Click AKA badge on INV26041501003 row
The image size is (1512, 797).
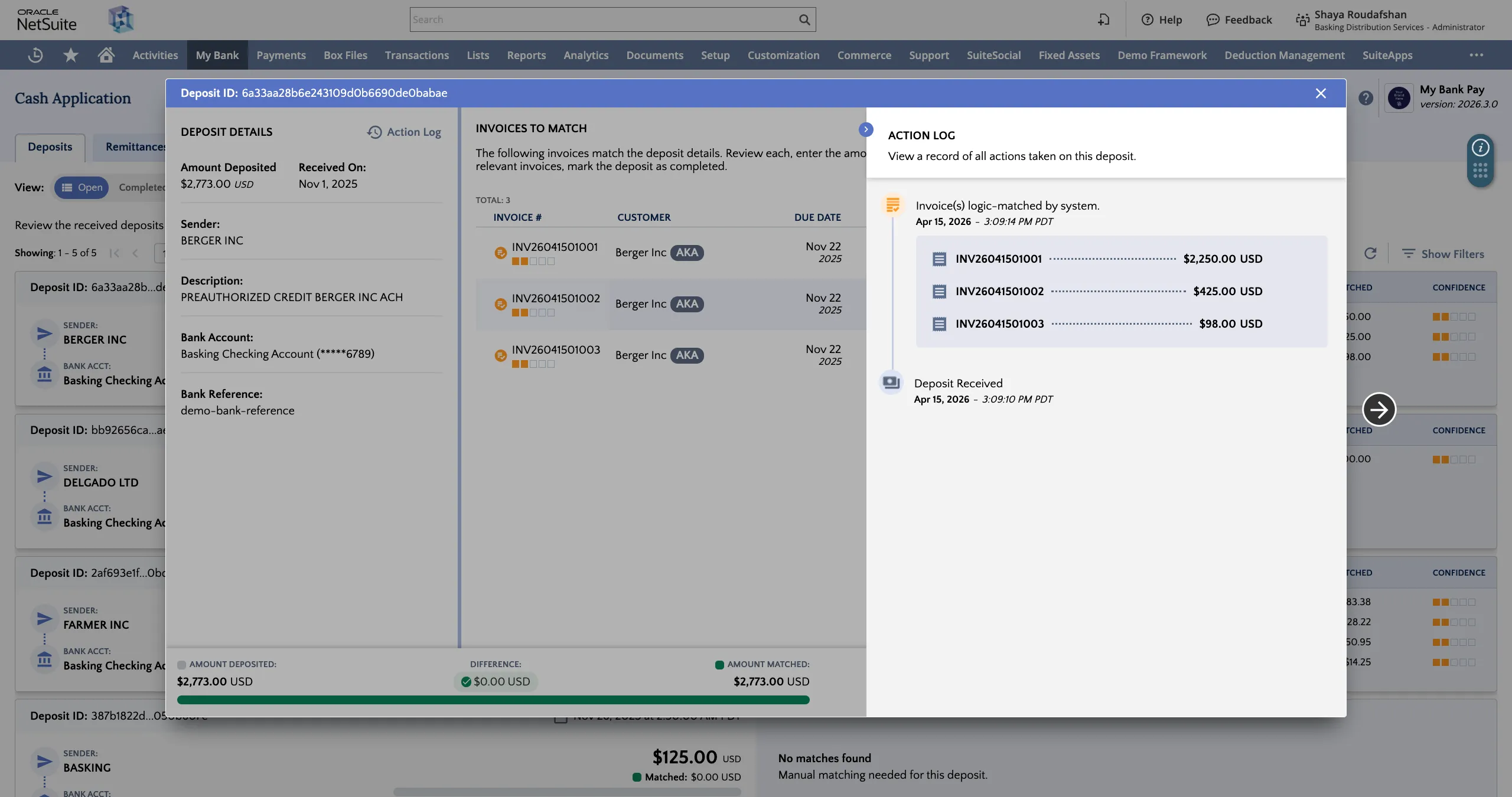[687, 355]
